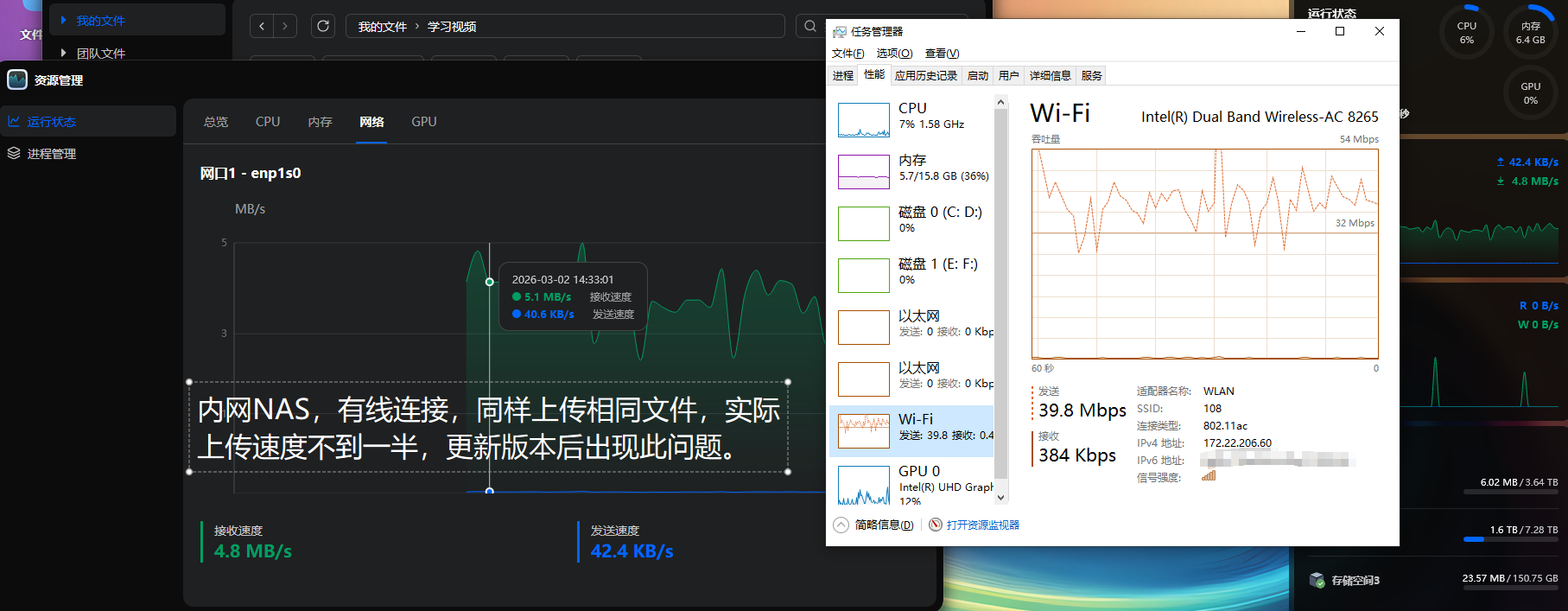Maximize the Task Manager window
This screenshot has width=1568, height=611.
point(1340,31)
